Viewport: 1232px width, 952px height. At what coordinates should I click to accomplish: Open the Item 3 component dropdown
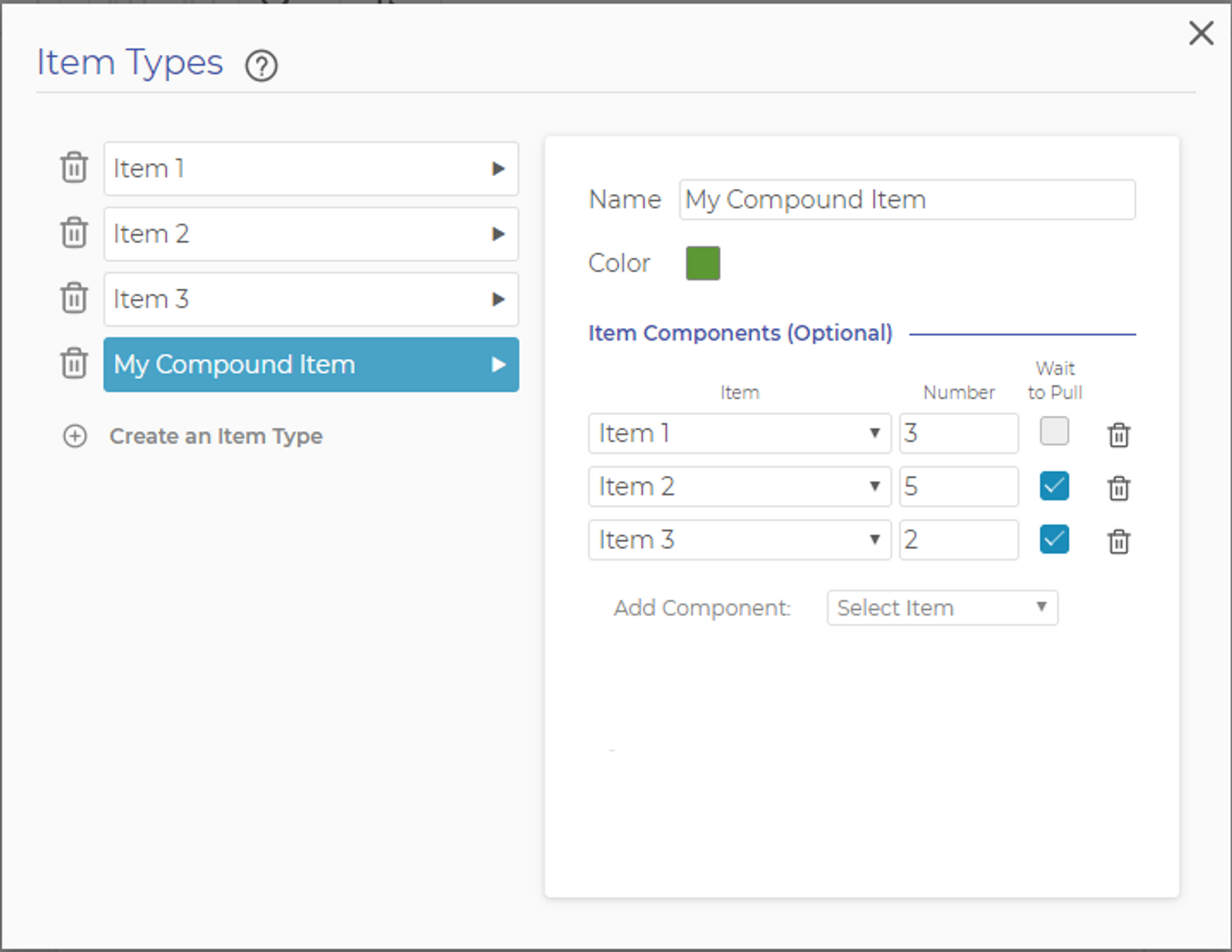739,540
